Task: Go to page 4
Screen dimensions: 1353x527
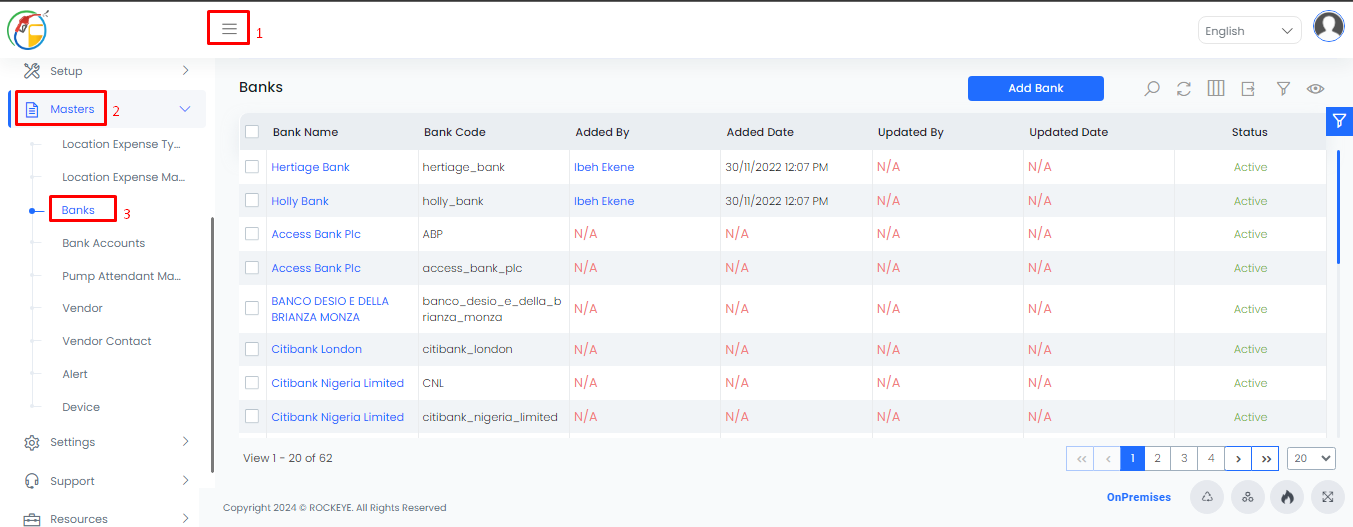Action: pyautogui.click(x=1211, y=458)
